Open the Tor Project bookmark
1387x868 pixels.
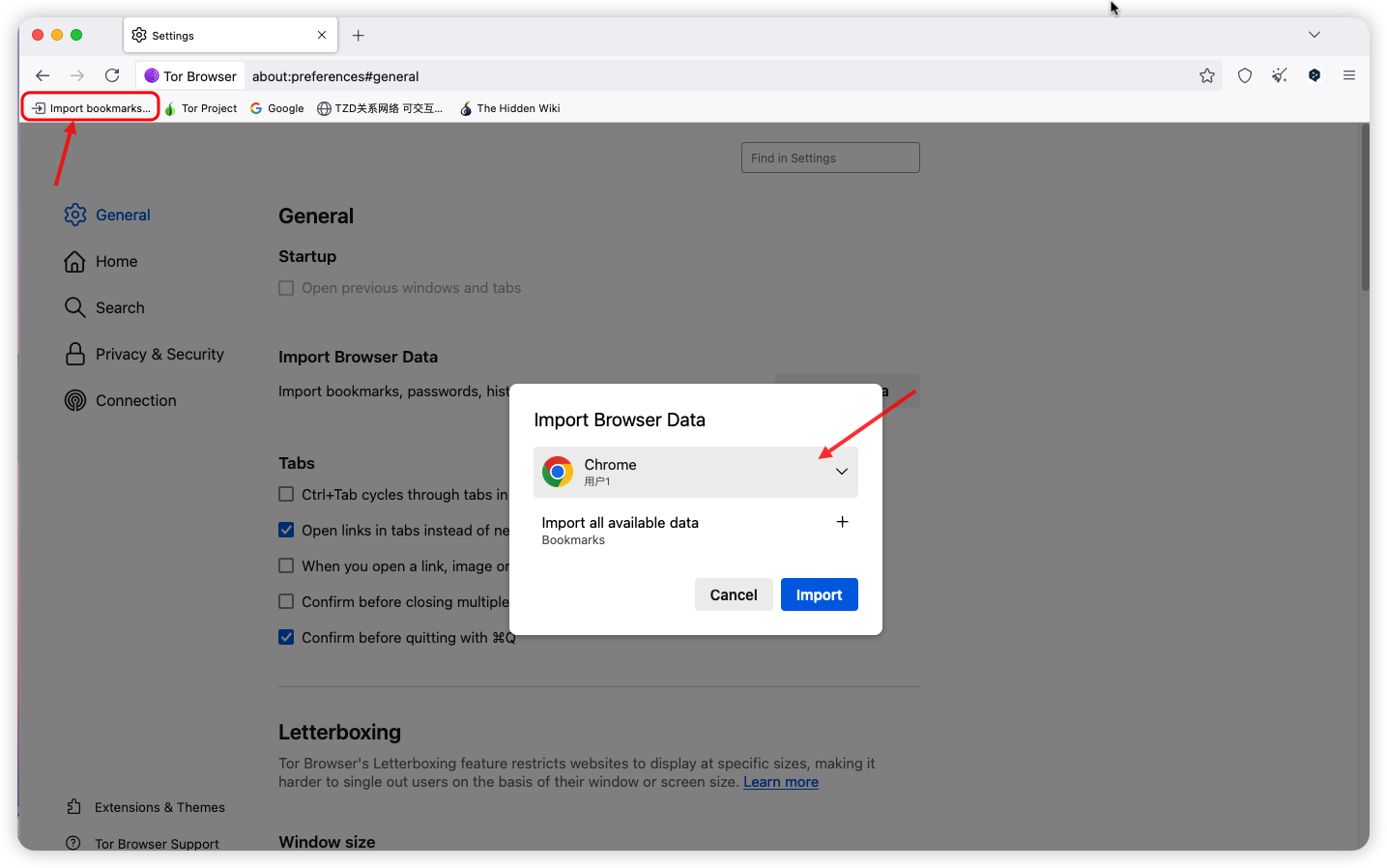[x=201, y=108]
